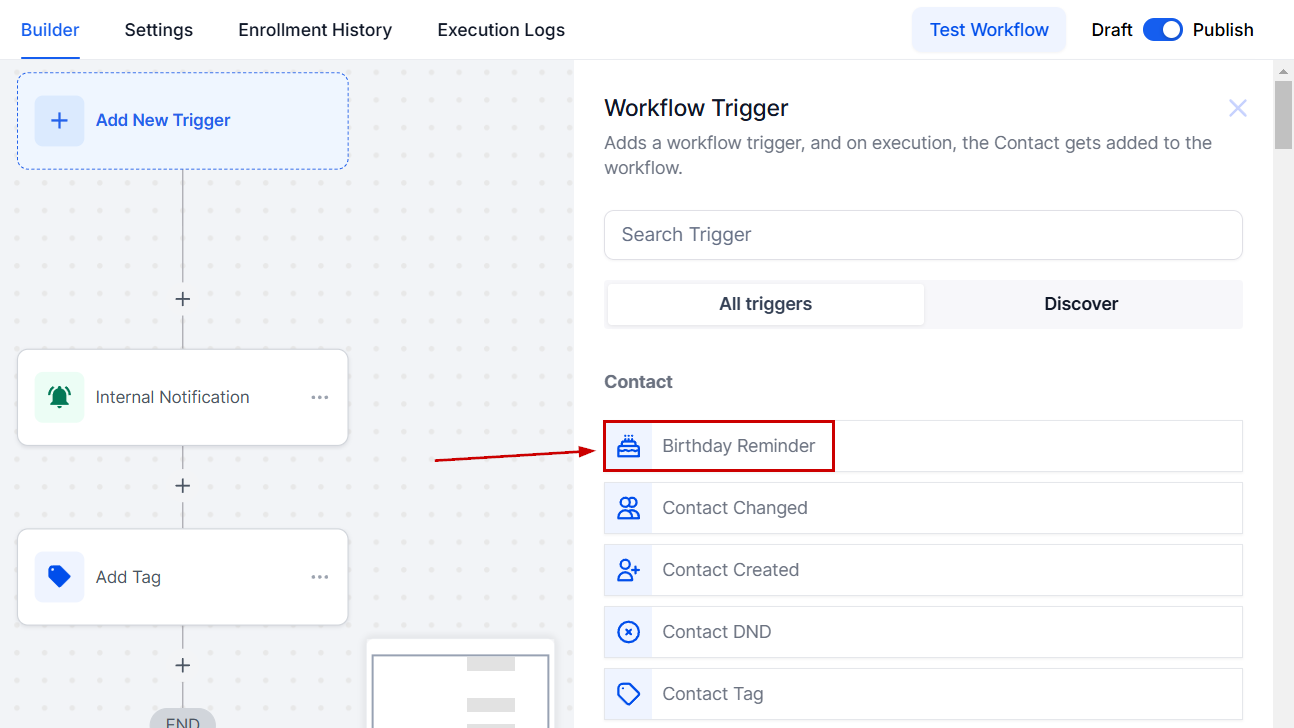Open the Execution Logs tab

coord(501,30)
